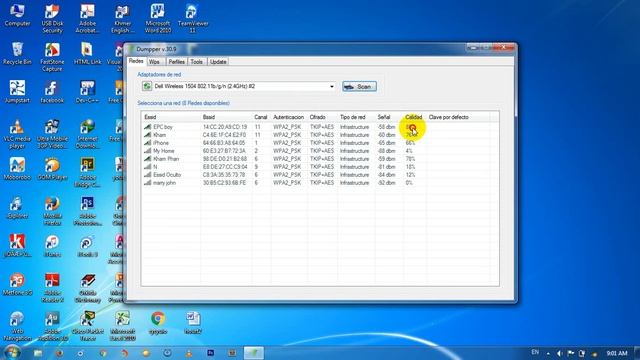Open Microsoft Excel 2010 desktop shortcut

(x=122, y=326)
